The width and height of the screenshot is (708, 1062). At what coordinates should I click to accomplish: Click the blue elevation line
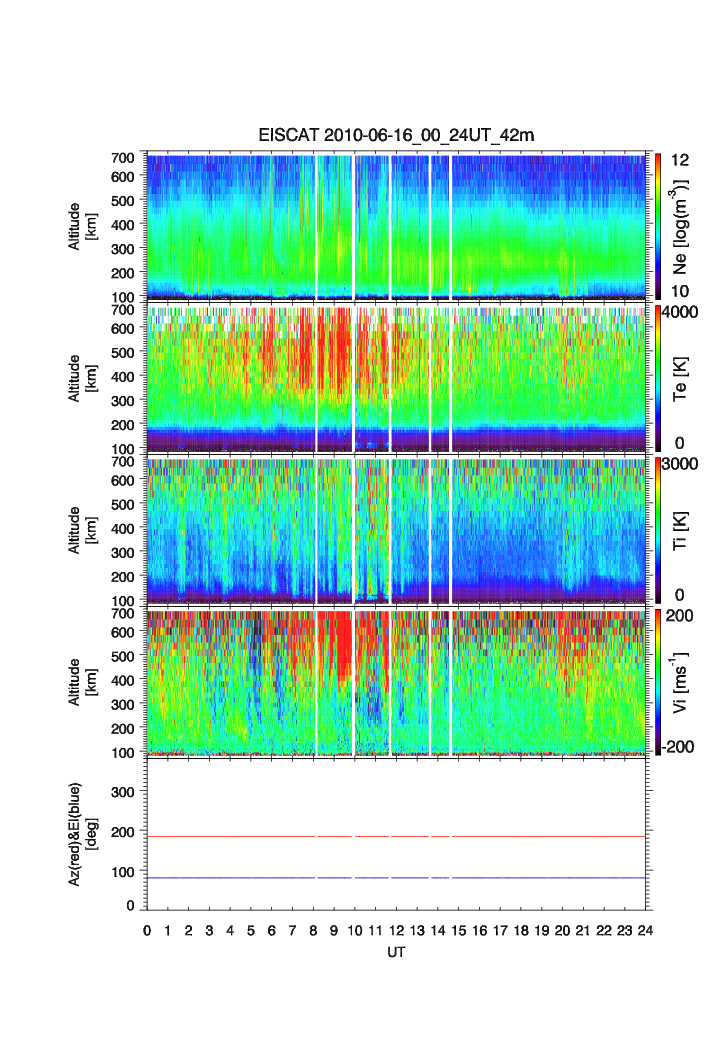click(250, 878)
